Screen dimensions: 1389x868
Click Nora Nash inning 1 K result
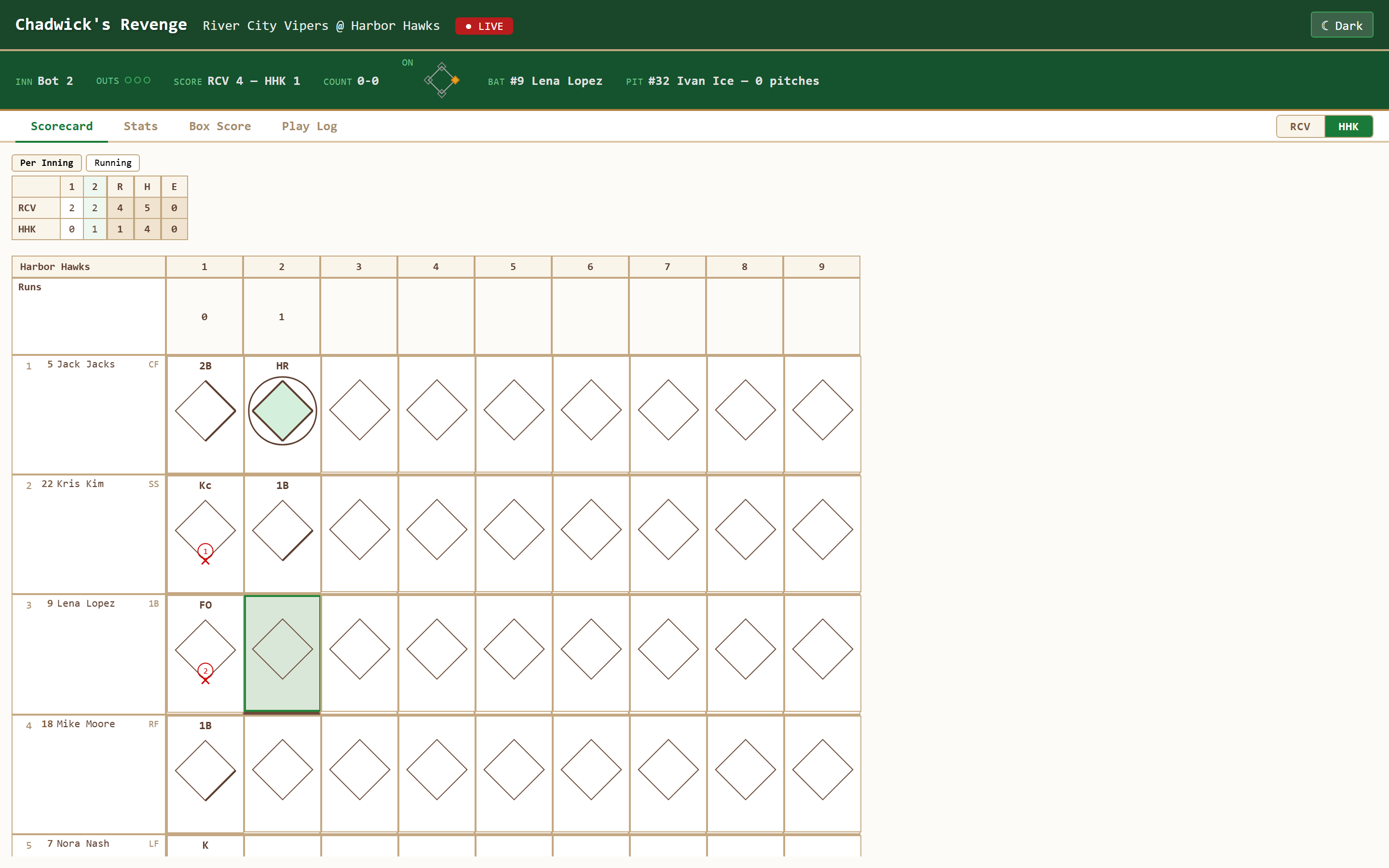point(205,845)
